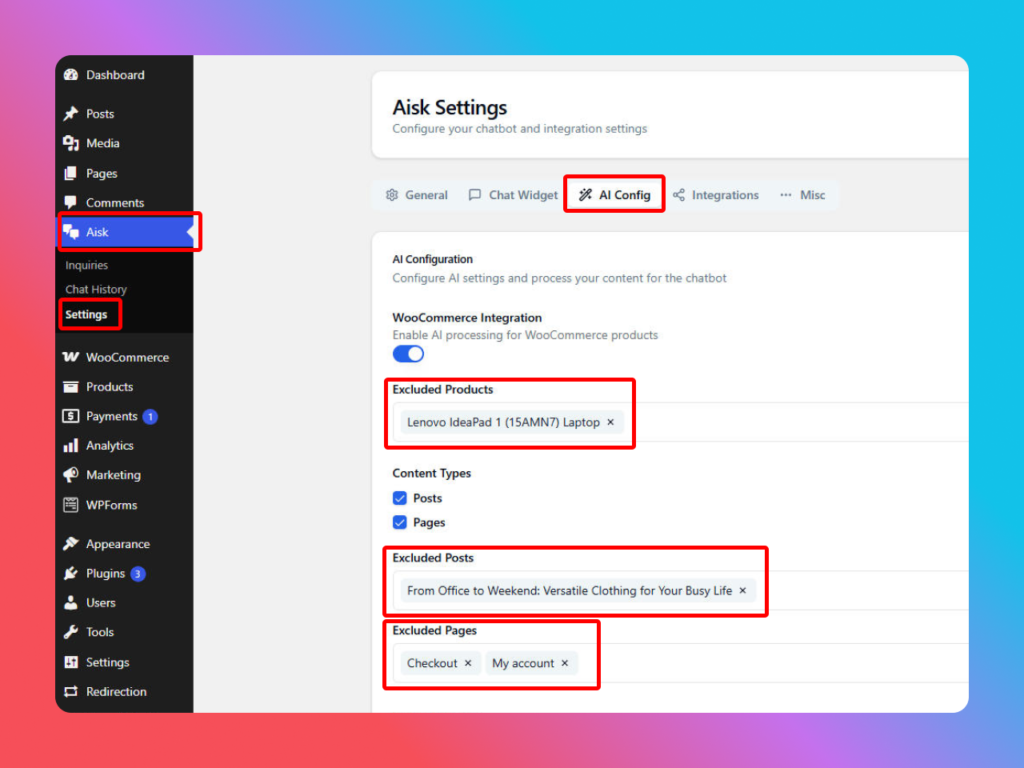This screenshot has height=768, width=1024.
Task: Click the Integrations share icon
Action: pos(679,195)
